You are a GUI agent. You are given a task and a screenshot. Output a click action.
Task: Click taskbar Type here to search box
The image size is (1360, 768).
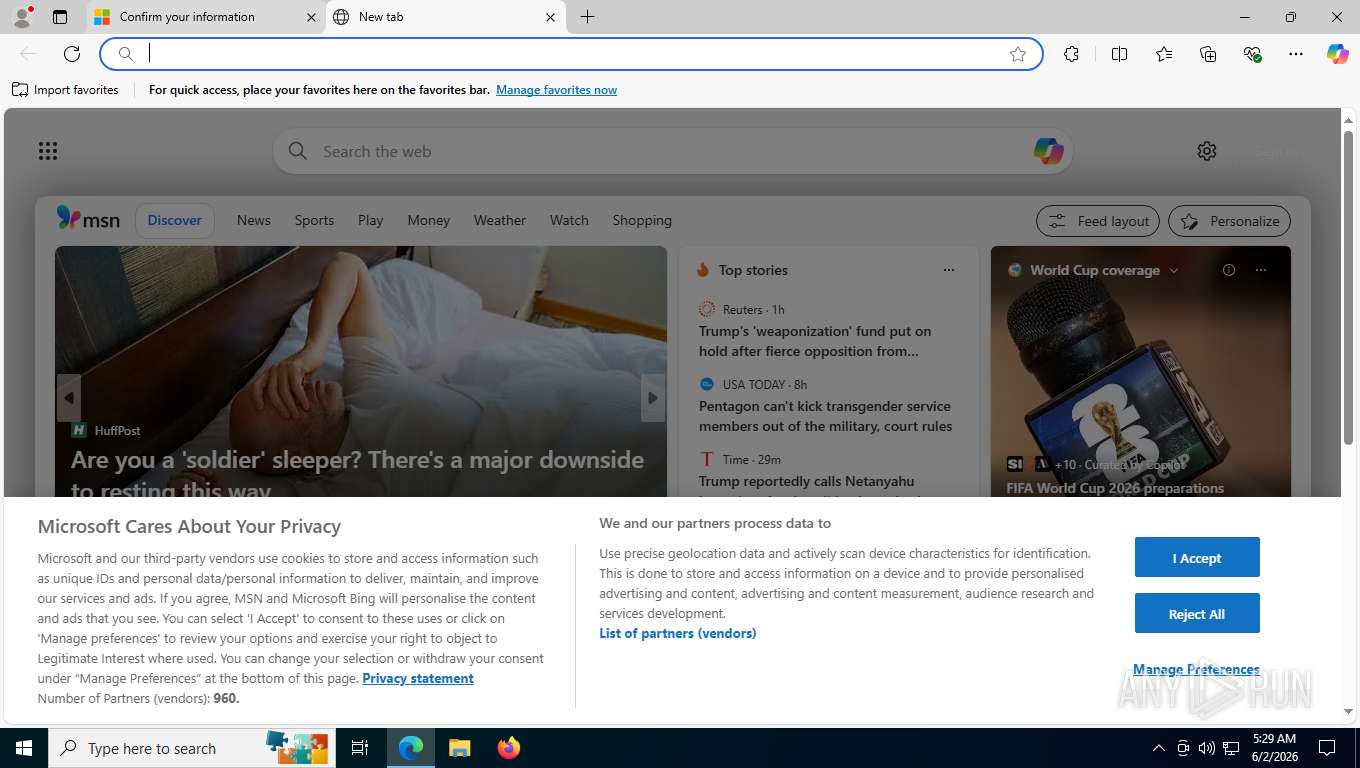coord(191,748)
